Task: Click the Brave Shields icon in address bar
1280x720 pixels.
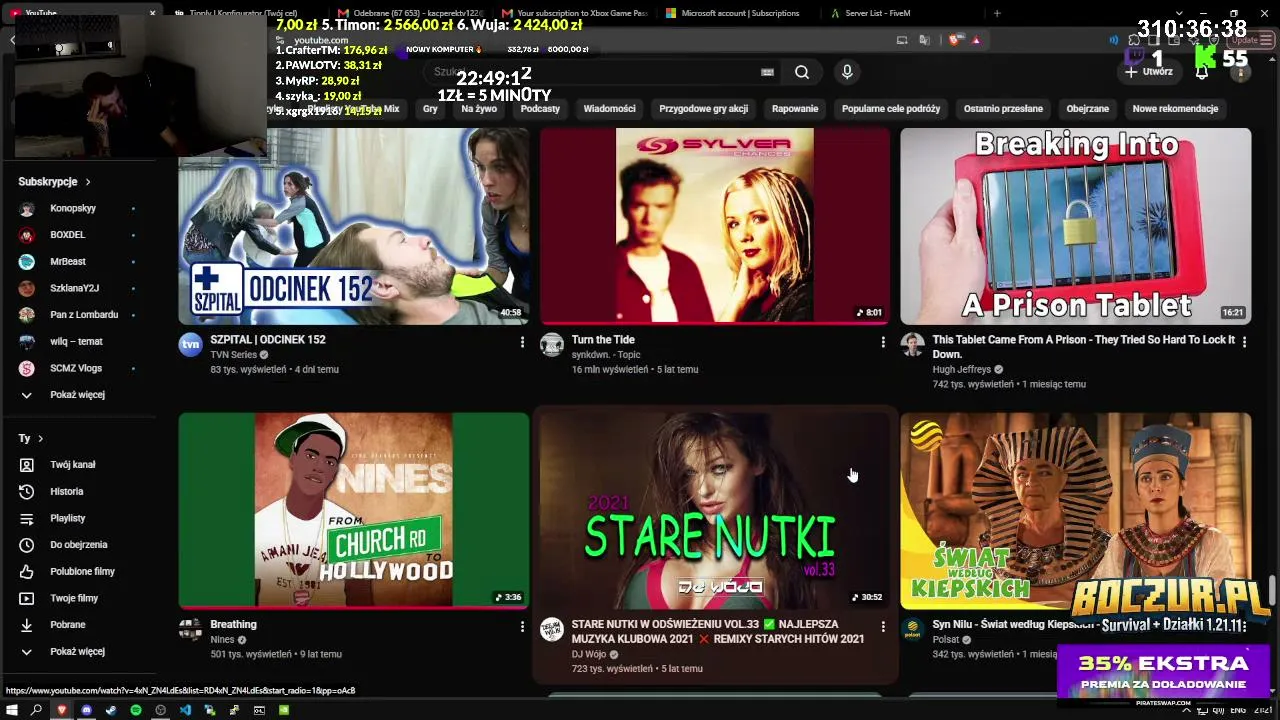Action: pos(956,40)
